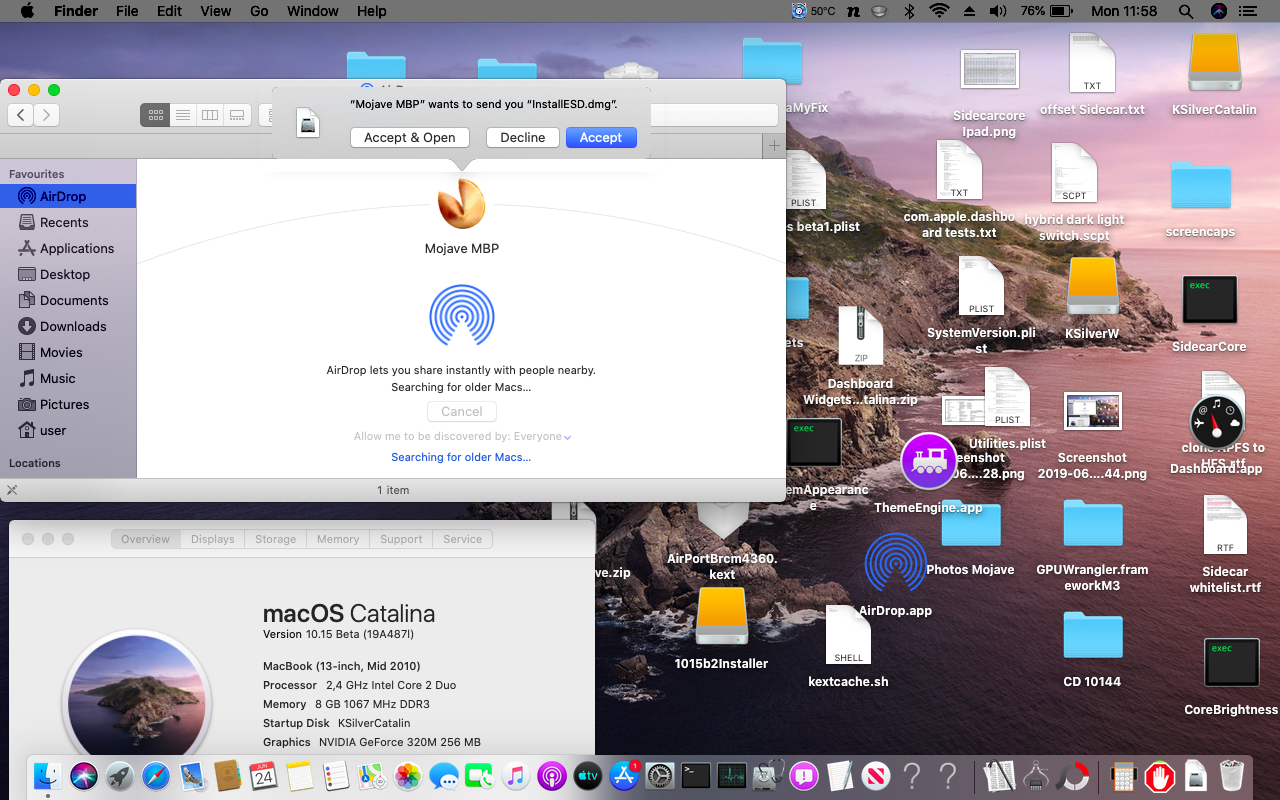The width and height of the screenshot is (1280, 800).
Task: Switch to Support tab in About This Mac
Action: tap(401, 539)
